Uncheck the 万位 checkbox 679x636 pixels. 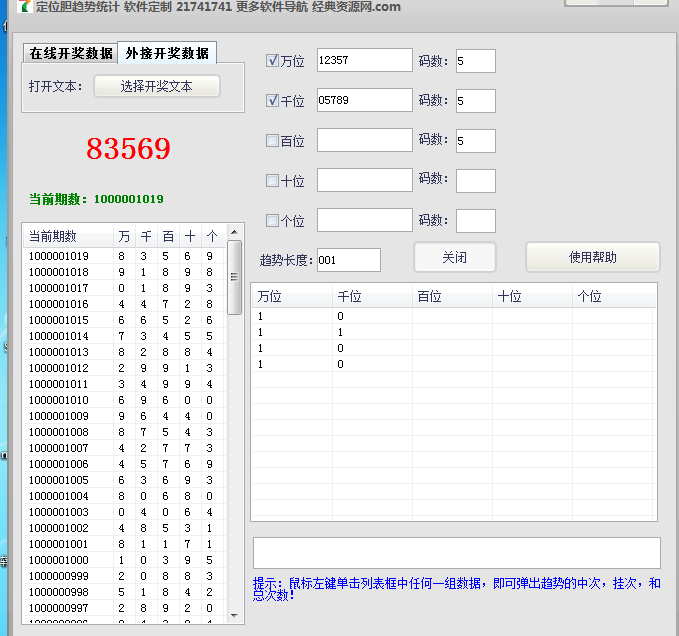pyautogui.click(x=272, y=60)
